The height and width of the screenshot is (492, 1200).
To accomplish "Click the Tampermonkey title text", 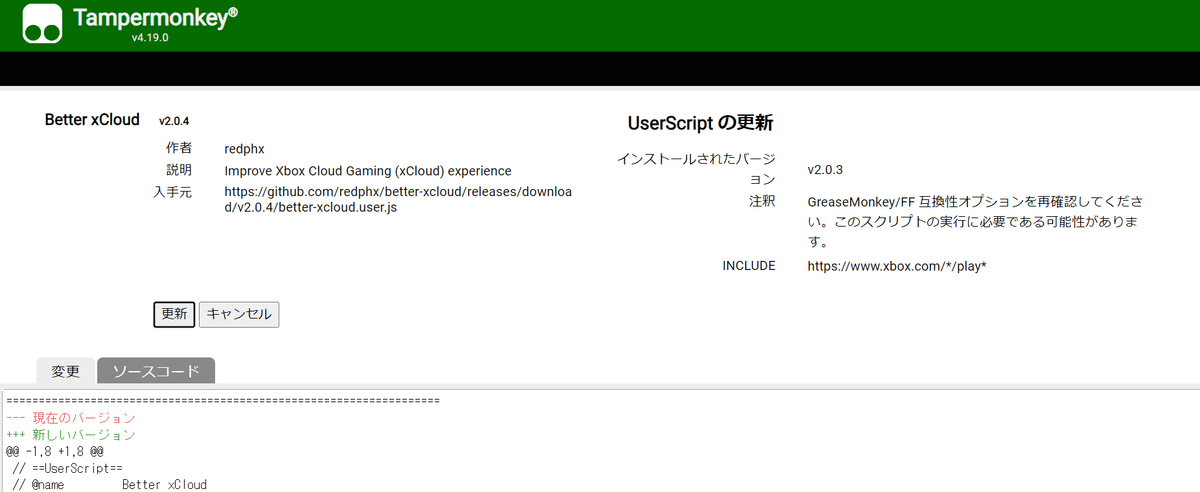I will pos(156,17).
